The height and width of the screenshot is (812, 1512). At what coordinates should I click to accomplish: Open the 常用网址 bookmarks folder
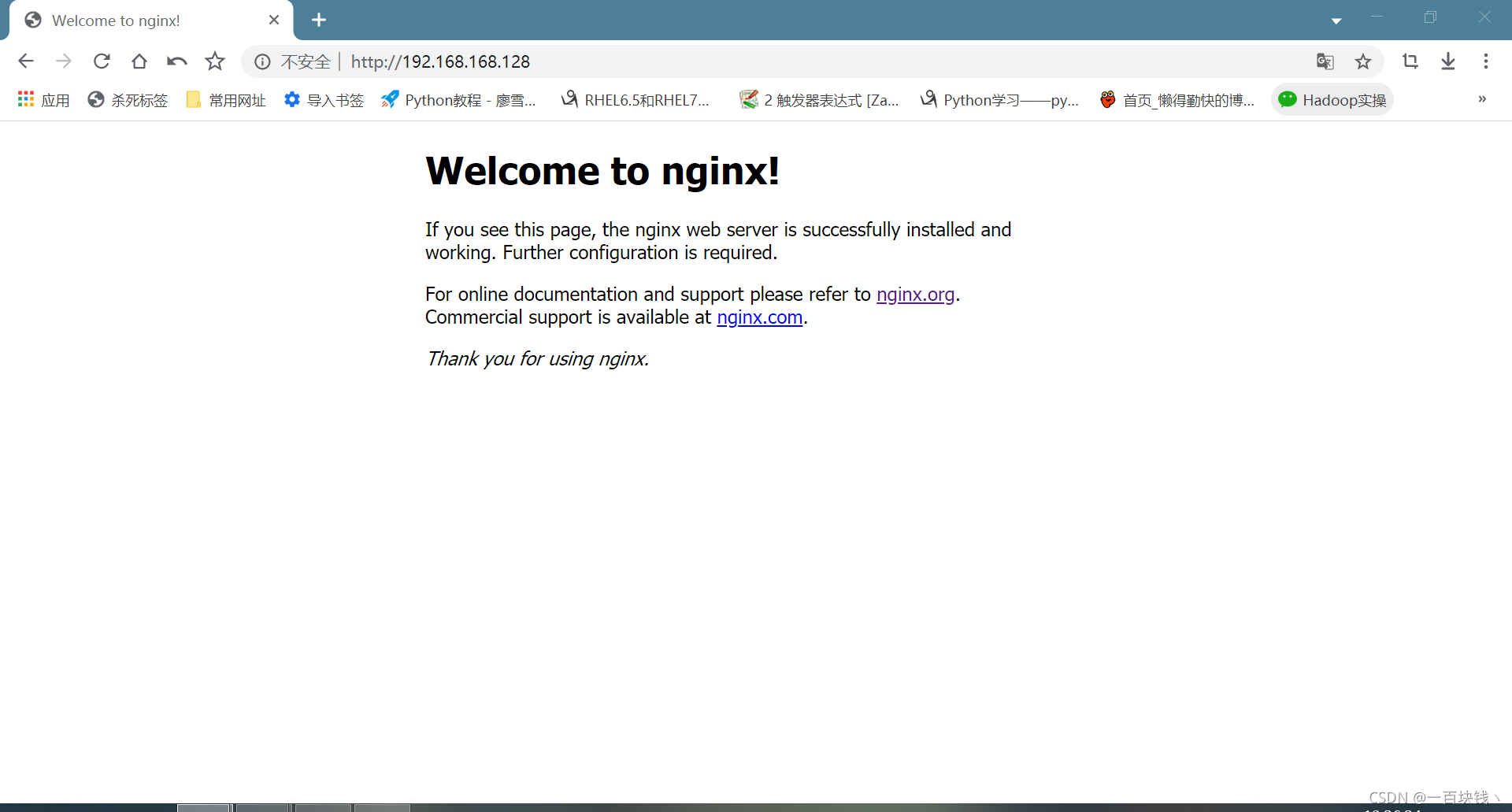click(x=226, y=100)
